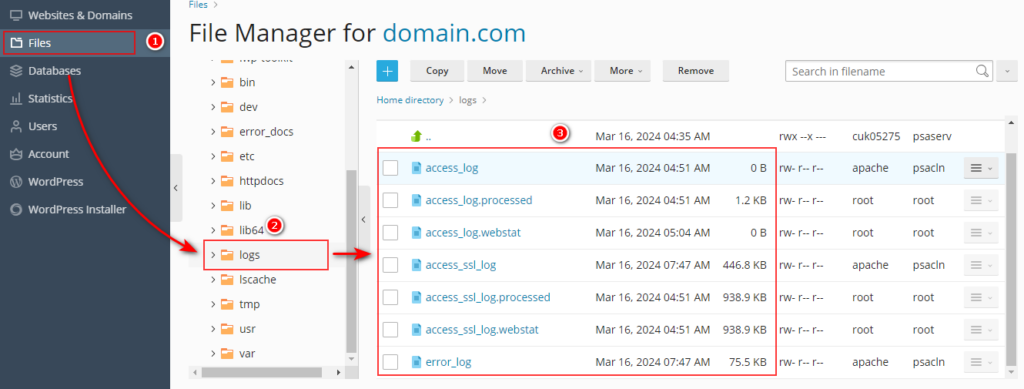Open the access_log.processed row actions menu
This screenshot has height=389, width=1024.
pyautogui.click(x=981, y=200)
